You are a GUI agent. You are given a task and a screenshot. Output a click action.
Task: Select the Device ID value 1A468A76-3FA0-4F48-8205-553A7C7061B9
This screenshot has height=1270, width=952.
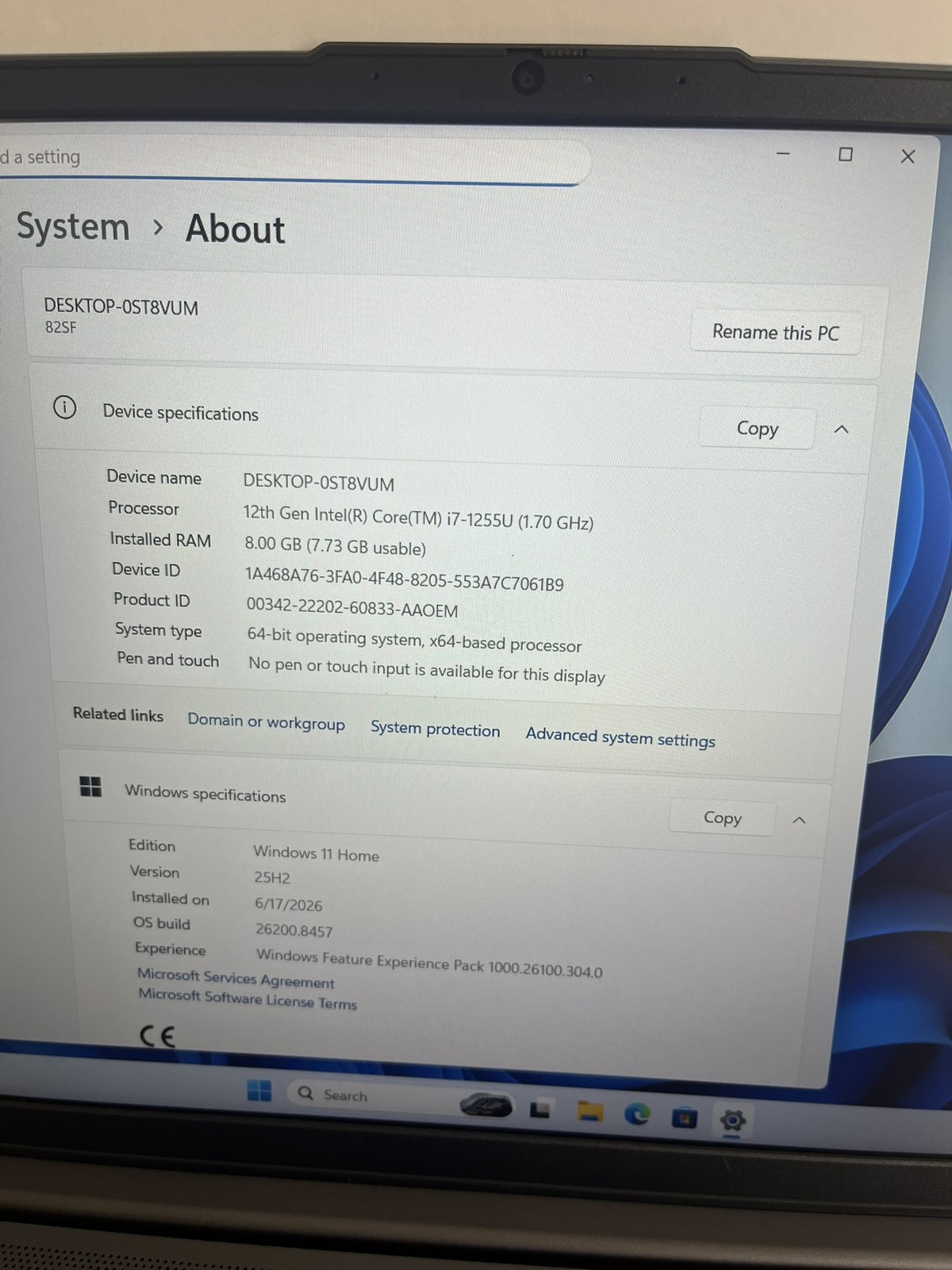tap(404, 580)
